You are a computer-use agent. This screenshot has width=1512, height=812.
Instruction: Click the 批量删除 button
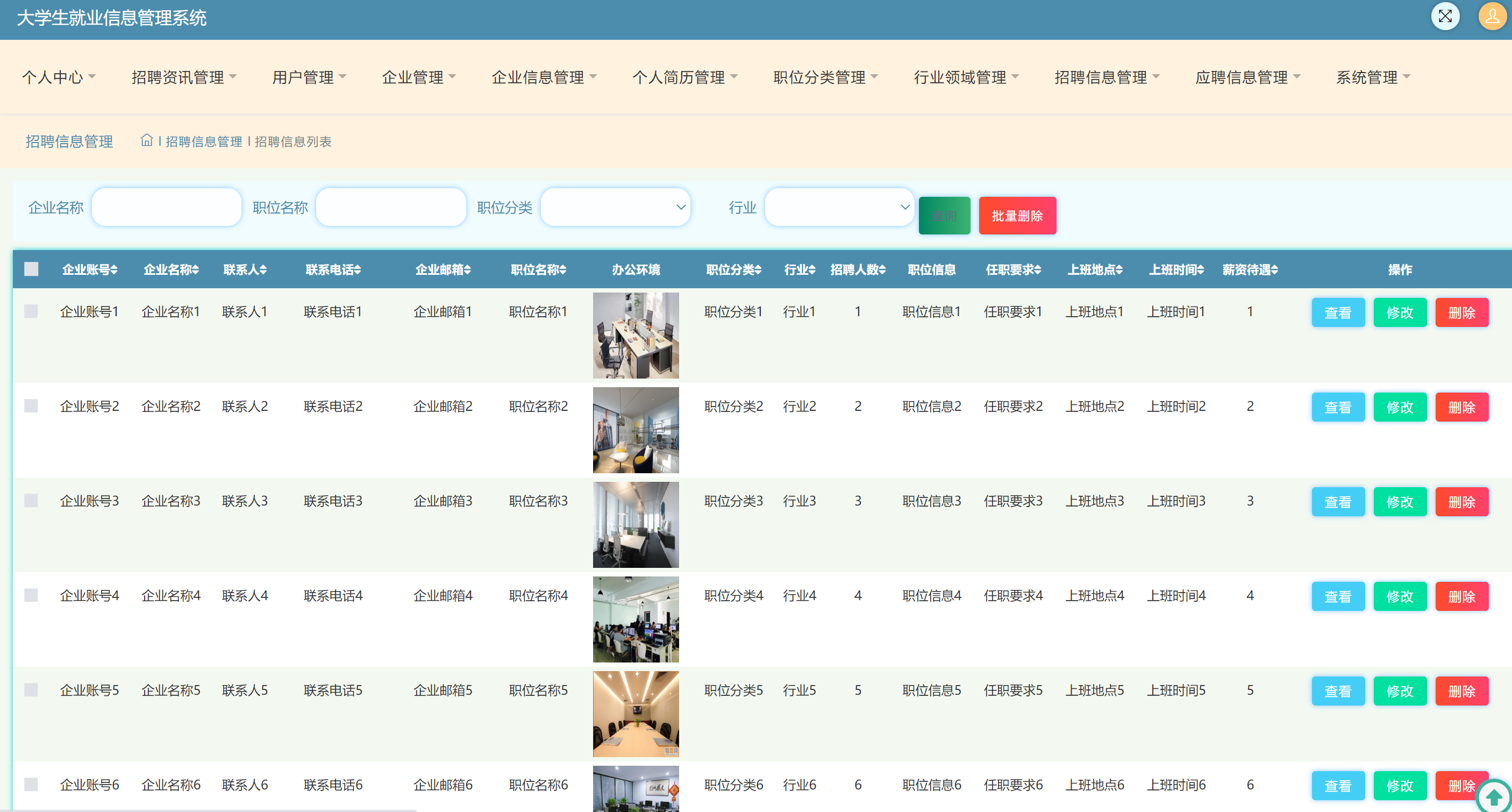click(x=1017, y=216)
